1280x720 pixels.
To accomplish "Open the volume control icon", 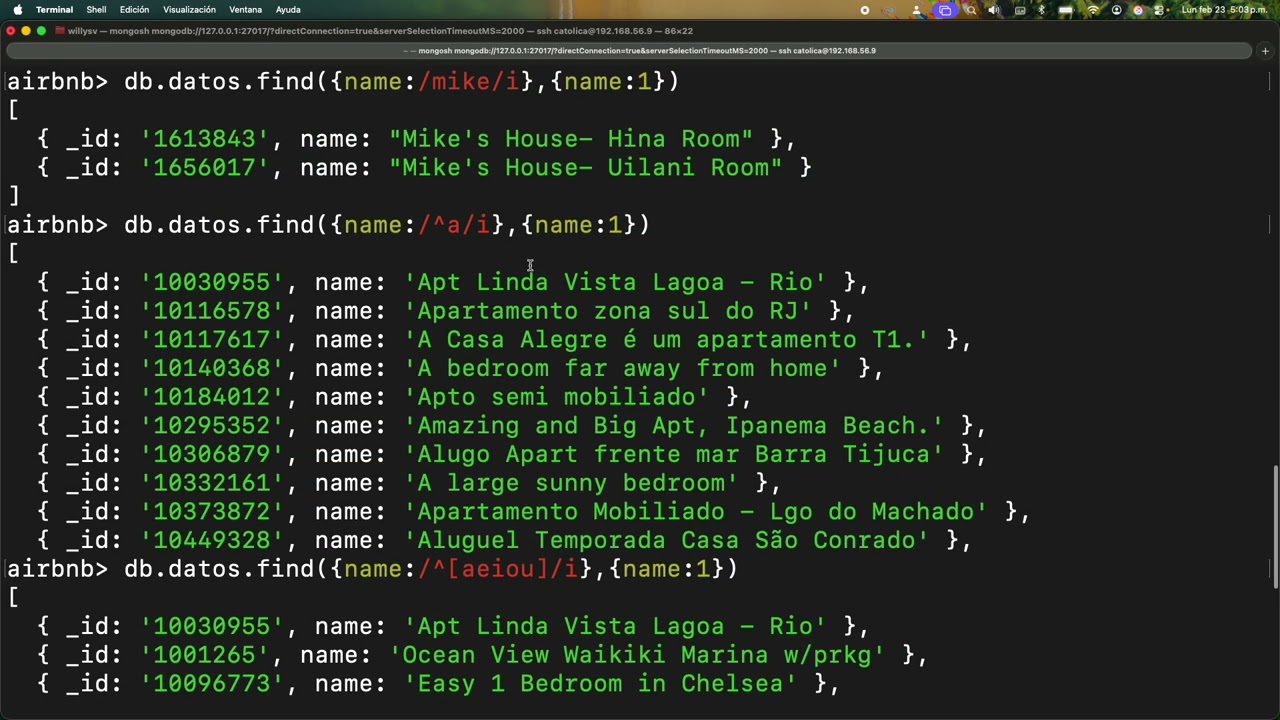I will [993, 10].
